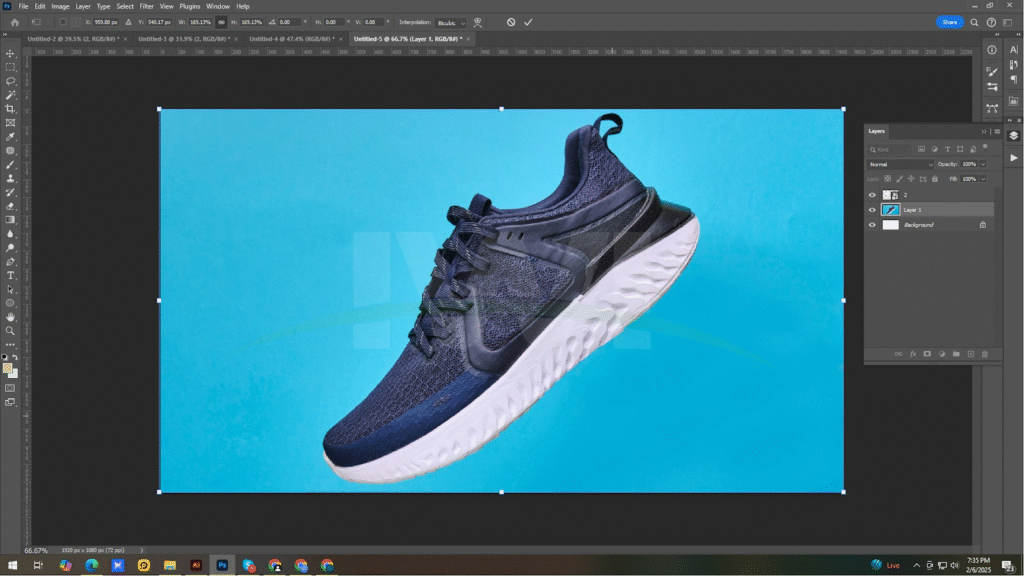Select the Move tool
This screenshot has width=1024, height=576.
pos(10,54)
